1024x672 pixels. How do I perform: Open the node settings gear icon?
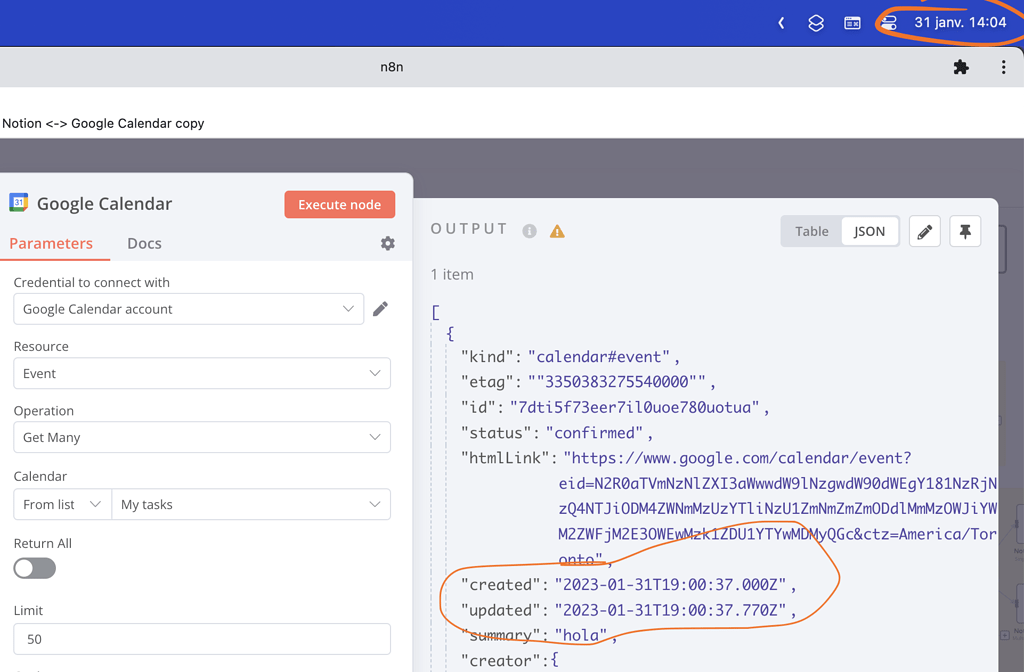[388, 243]
